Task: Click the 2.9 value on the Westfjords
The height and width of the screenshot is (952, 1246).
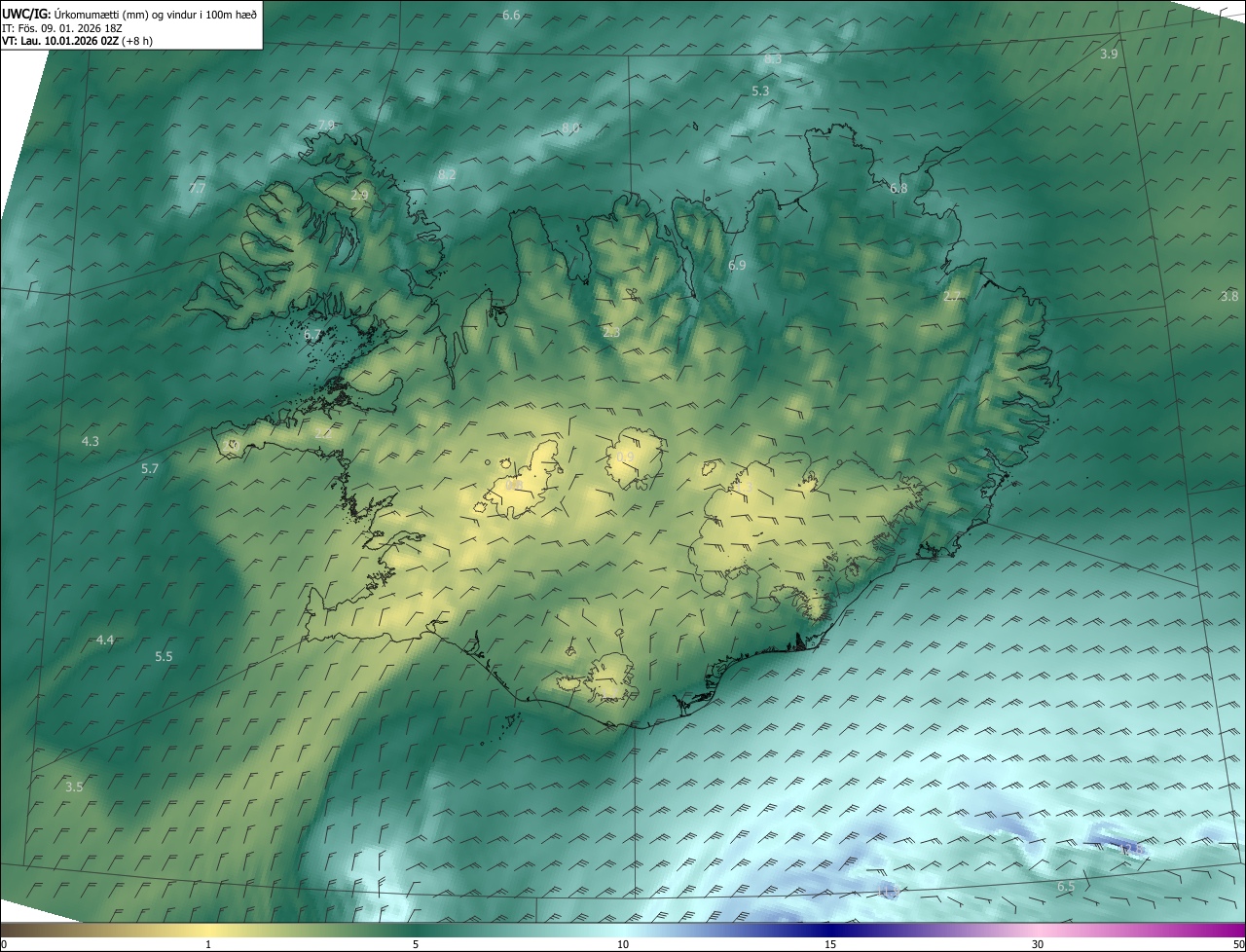Action: [359, 196]
